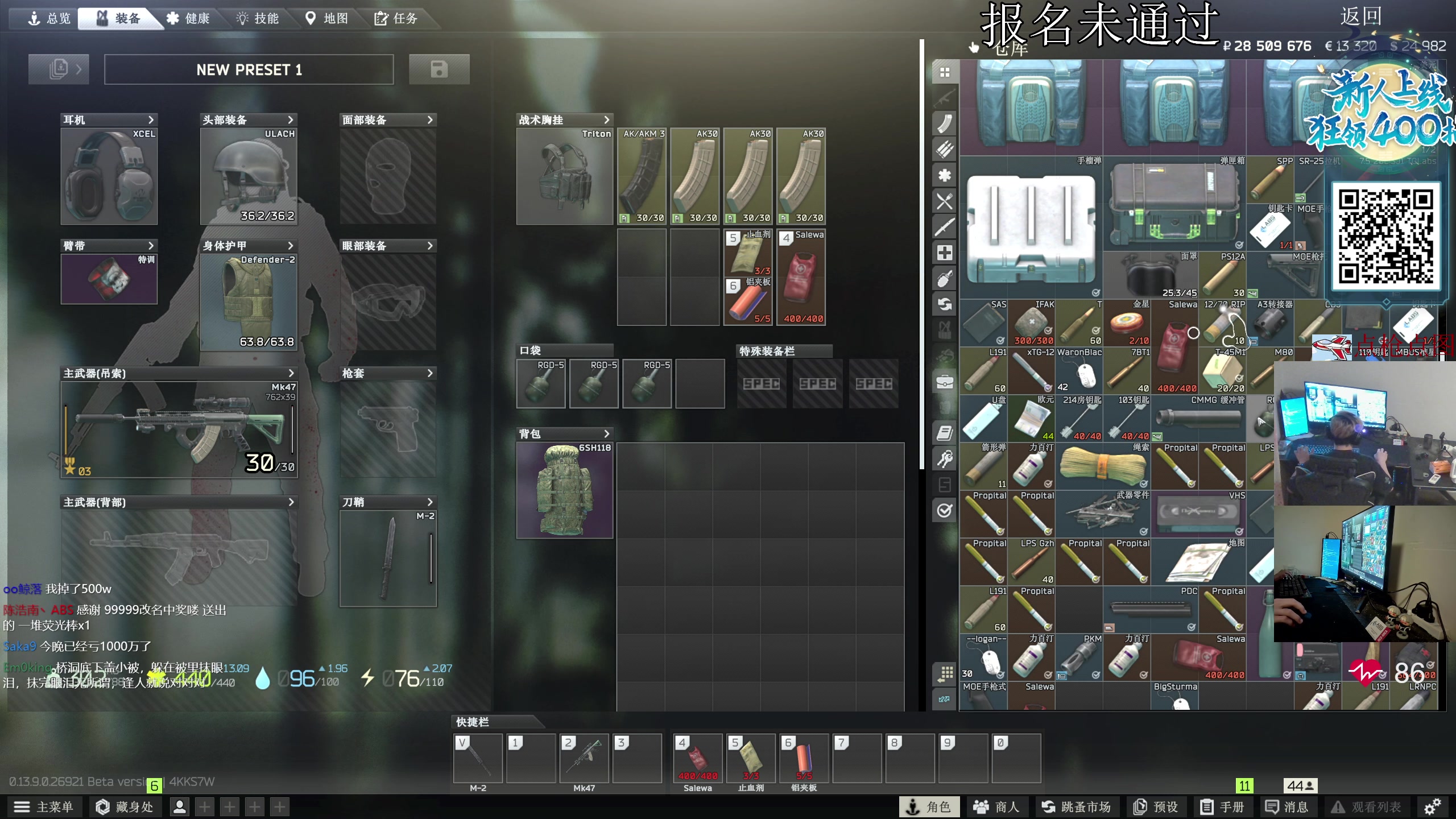Click the stash sort table icon

tap(945, 674)
